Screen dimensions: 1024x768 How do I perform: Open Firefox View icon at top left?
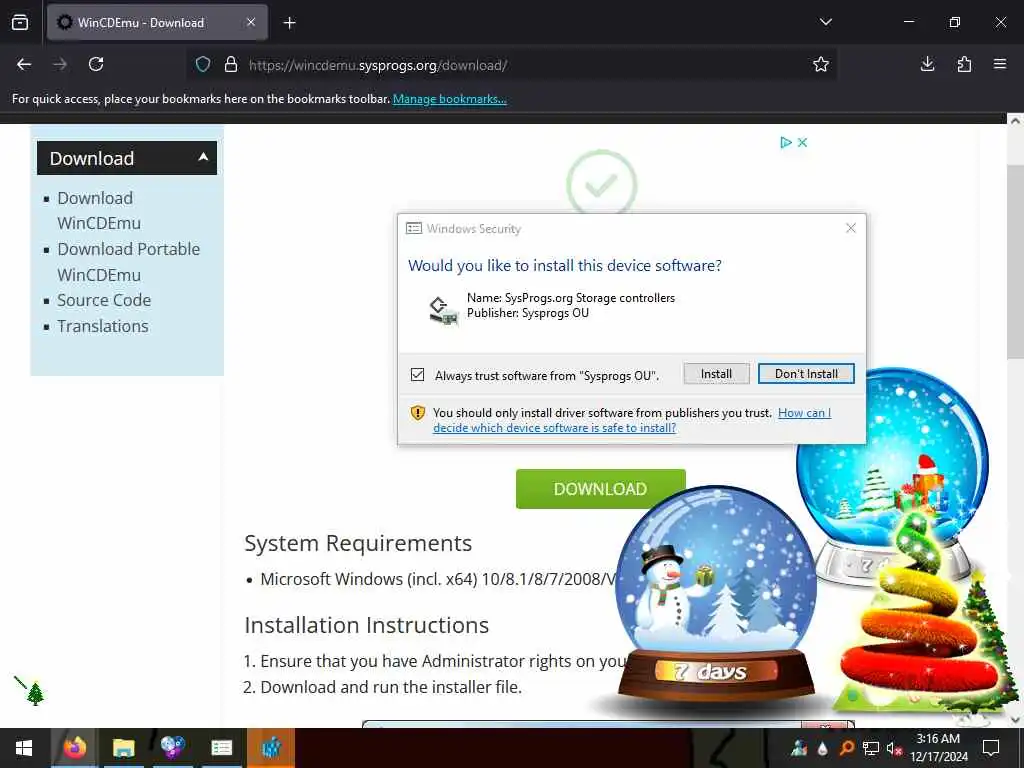pyautogui.click(x=20, y=22)
